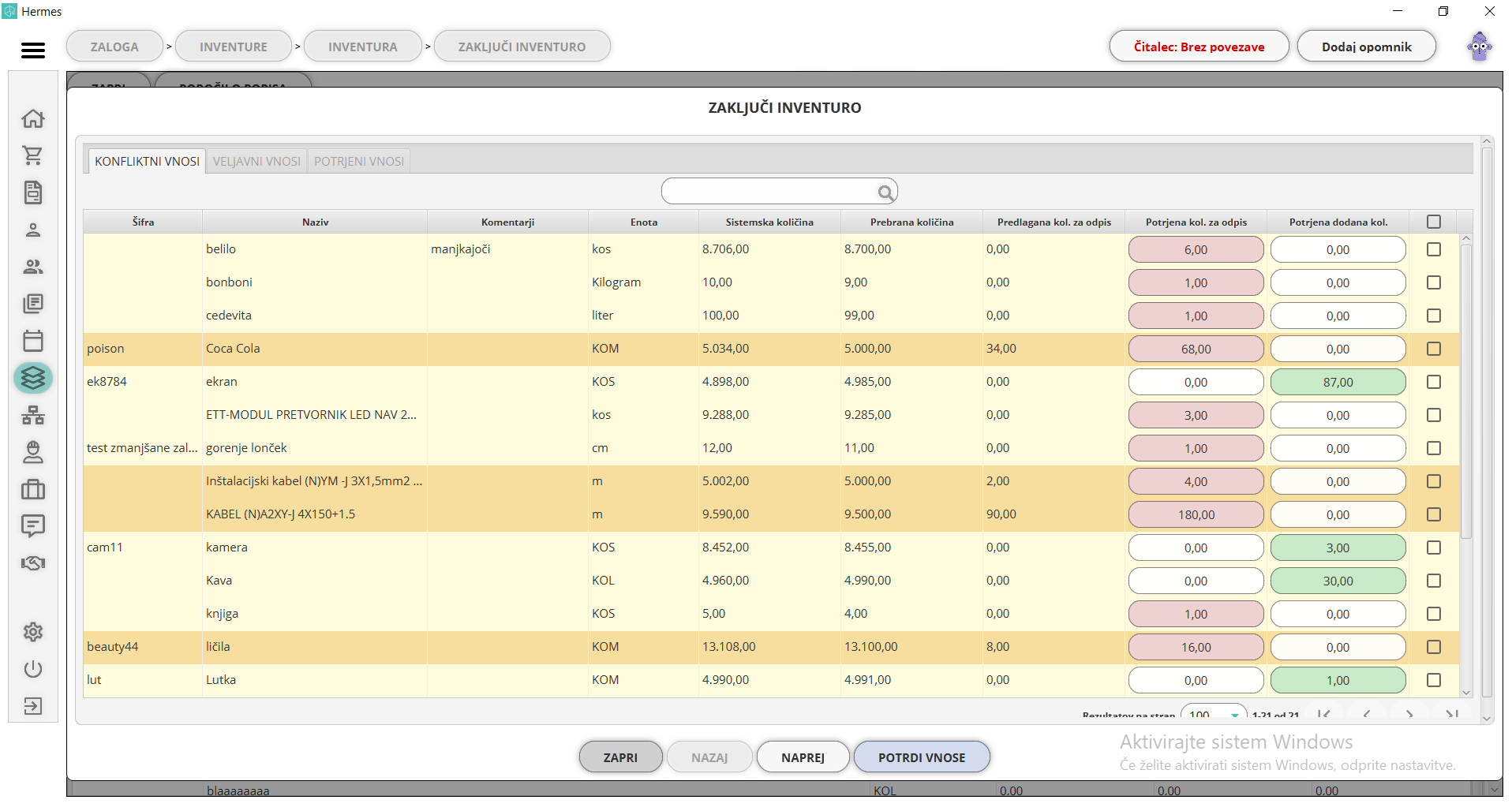Check the Coca Cola row checkbox
Viewport: 1512px width, 811px height.
[x=1434, y=349]
